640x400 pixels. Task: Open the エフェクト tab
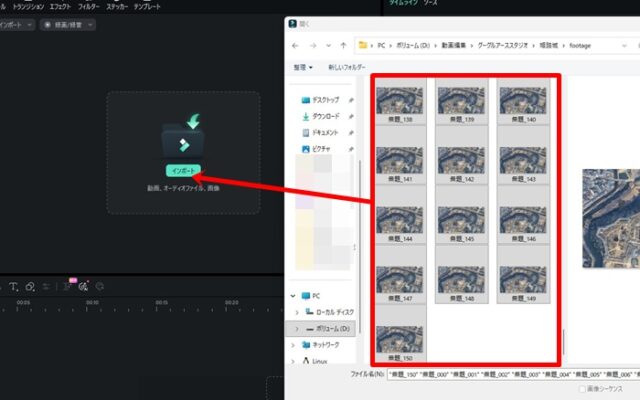(60, 6)
